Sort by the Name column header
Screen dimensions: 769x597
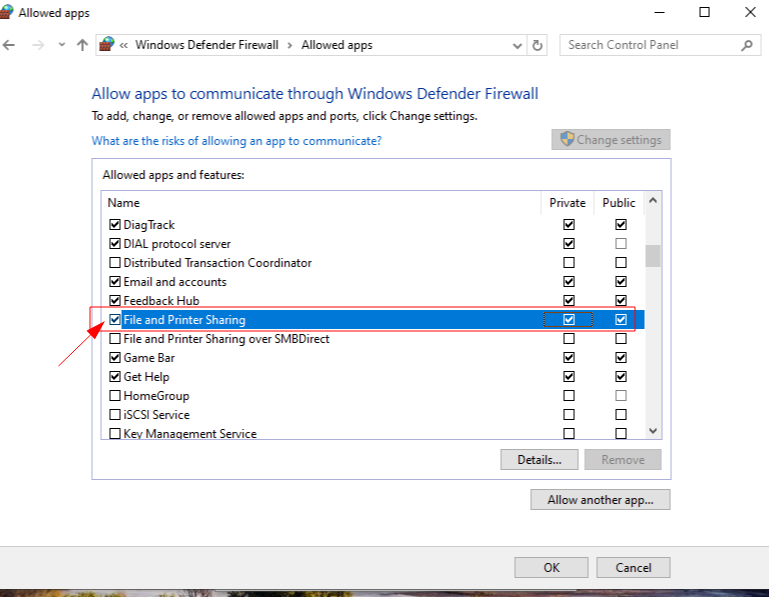pos(321,203)
